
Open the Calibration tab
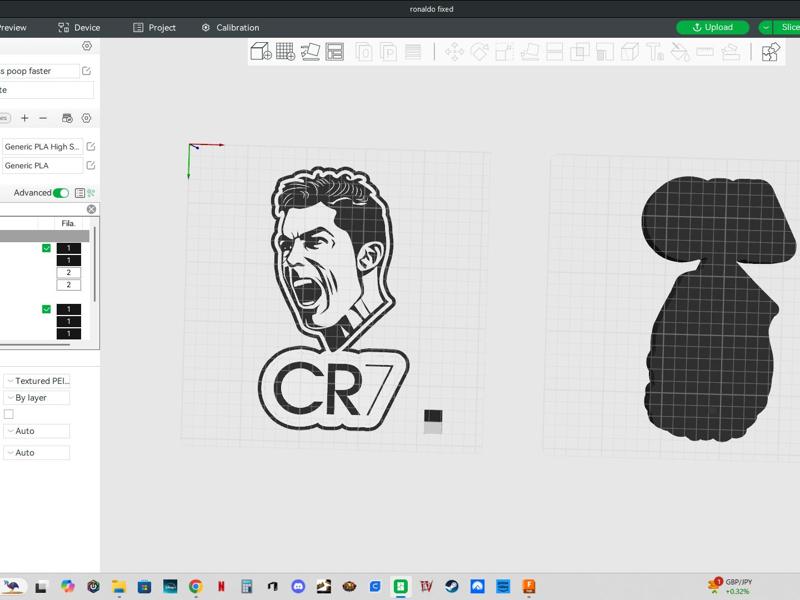click(230, 28)
